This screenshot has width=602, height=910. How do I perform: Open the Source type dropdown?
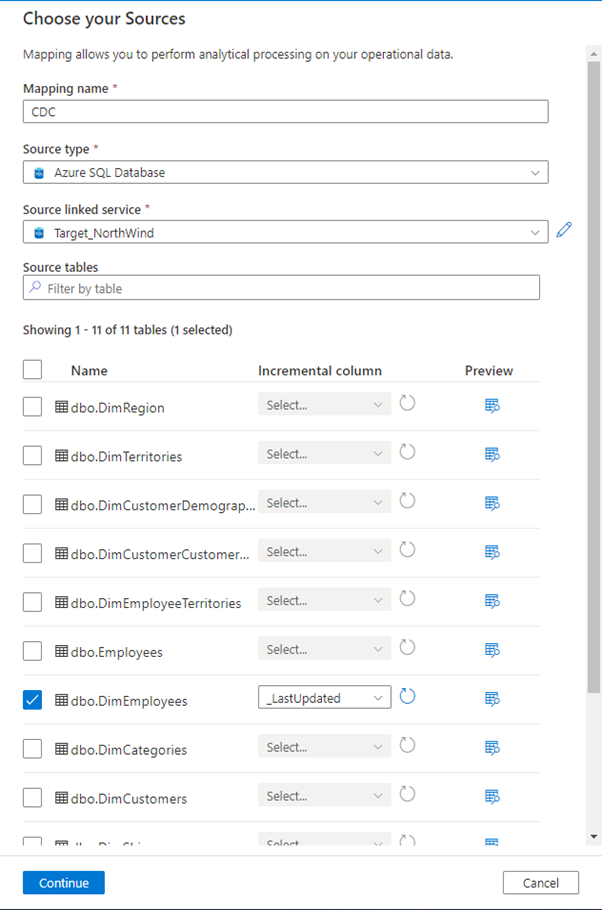click(x=286, y=172)
